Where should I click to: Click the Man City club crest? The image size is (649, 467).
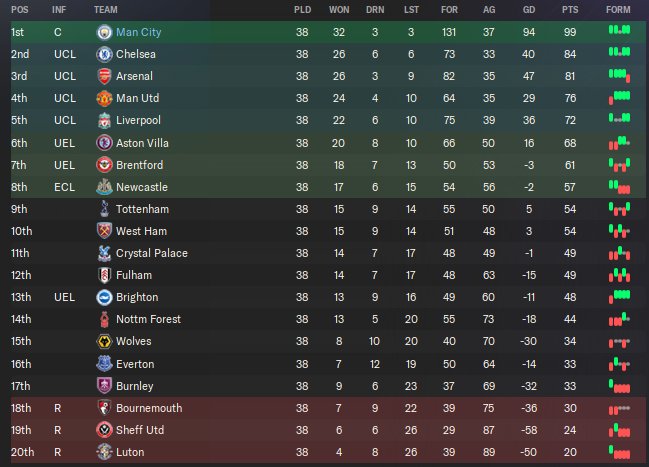point(104,32)
